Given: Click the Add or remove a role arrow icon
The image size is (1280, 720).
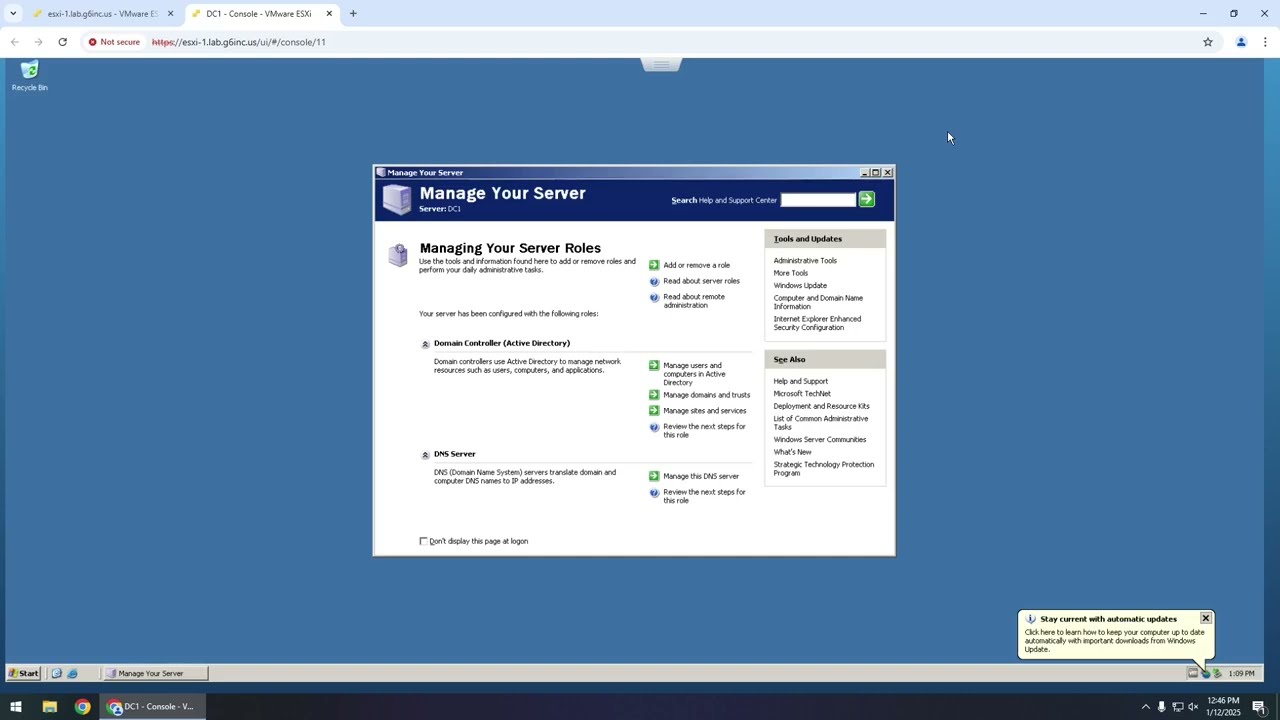Looking at the screenshot, I should tap(654, 265).
